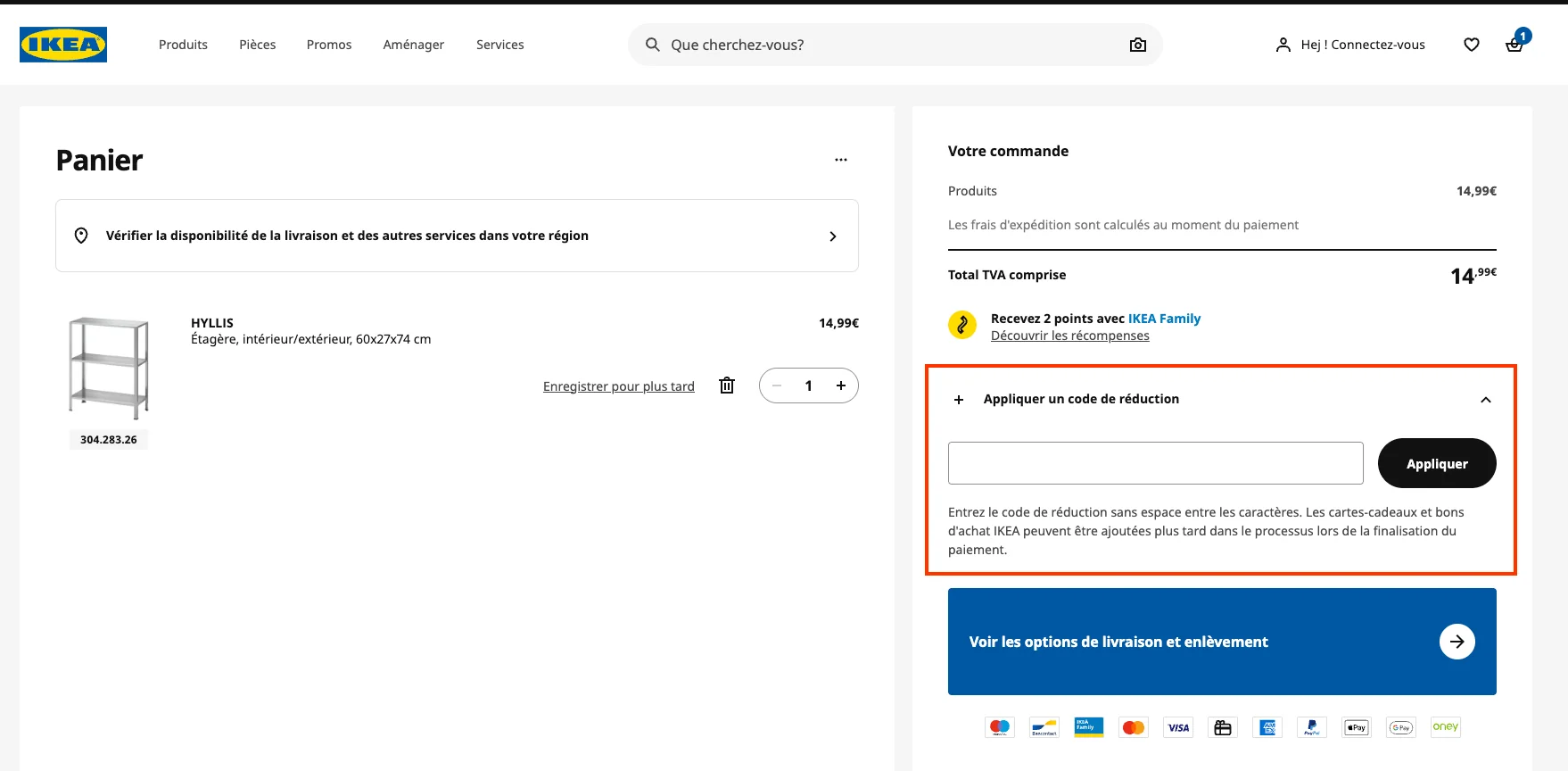Open the Panier three-dot options menu
Screen dimensions: 1568x771
pyautogui.click(x=841, y=160)
